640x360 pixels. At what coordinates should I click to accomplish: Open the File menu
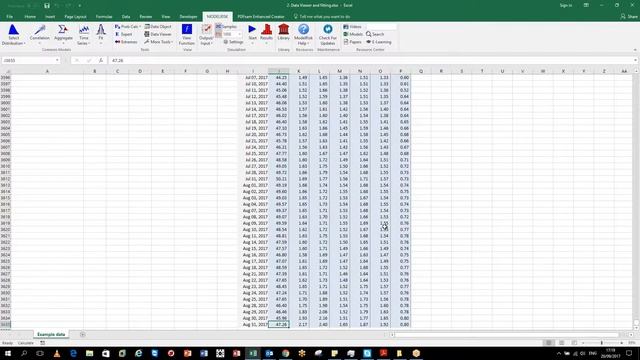(9, 17)
